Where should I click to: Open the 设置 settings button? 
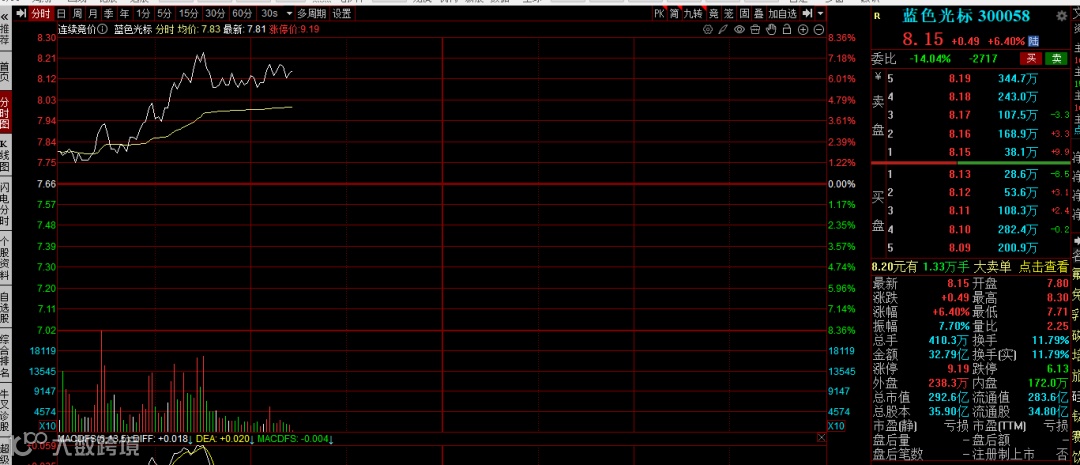[x=342, y=14]
